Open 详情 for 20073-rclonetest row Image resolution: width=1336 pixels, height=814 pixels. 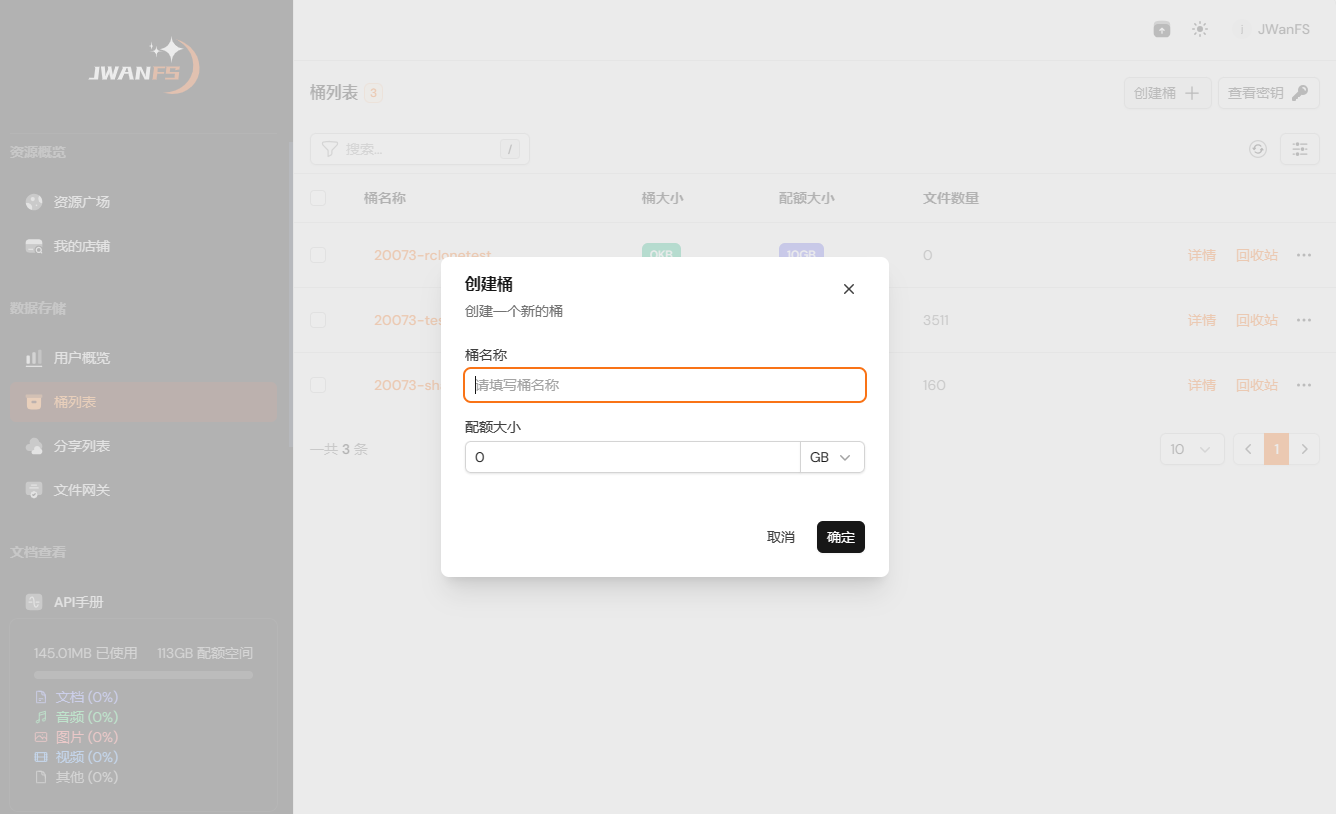pos(1202,255)
